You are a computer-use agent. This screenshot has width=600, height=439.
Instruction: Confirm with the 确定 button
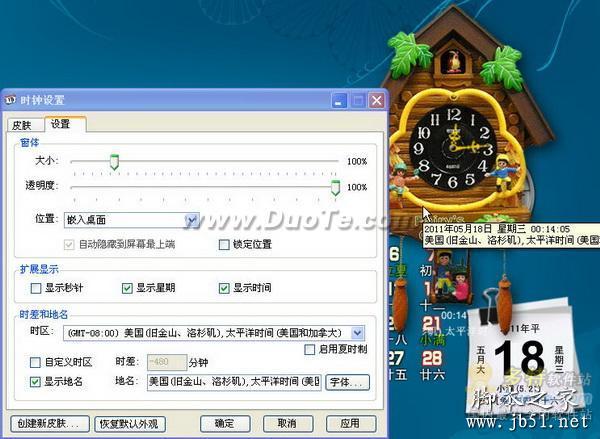[x=225, y=423]
